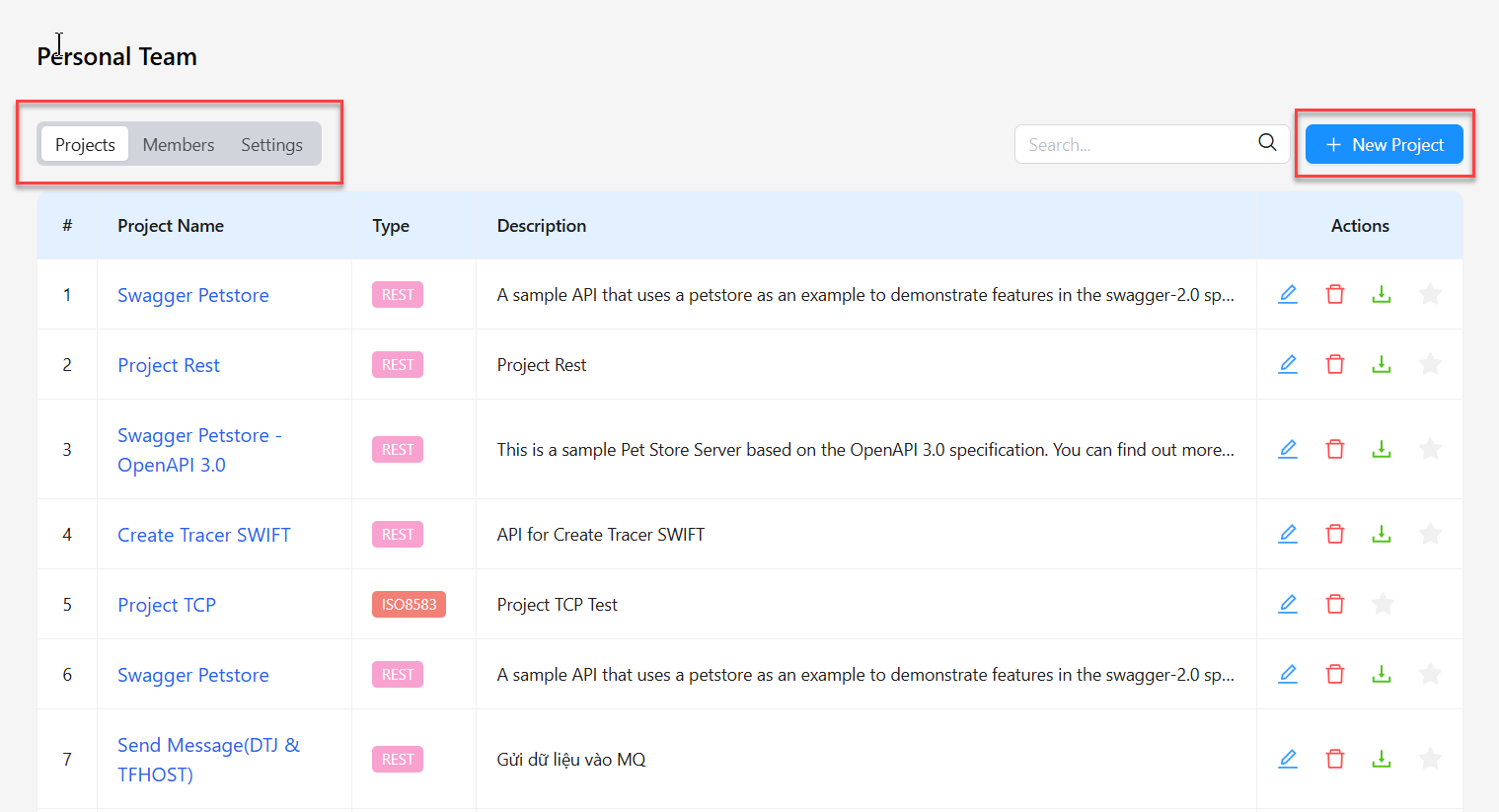Download the Create Tracer SWIFT project

pyautogui.click(x=1382, y=534)
